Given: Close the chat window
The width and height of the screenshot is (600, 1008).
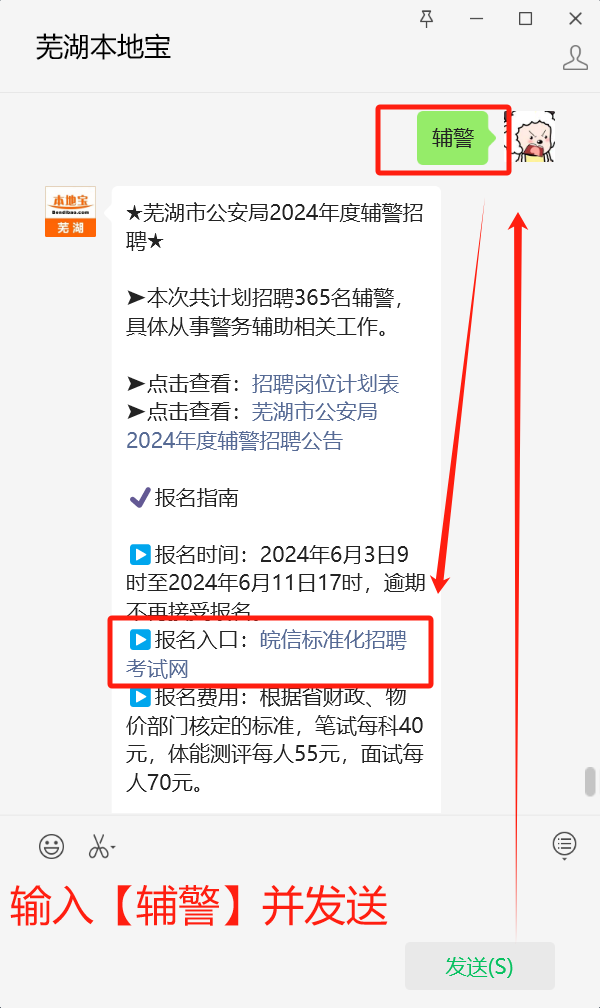Looking at the screenshot, I should (576, 19).
